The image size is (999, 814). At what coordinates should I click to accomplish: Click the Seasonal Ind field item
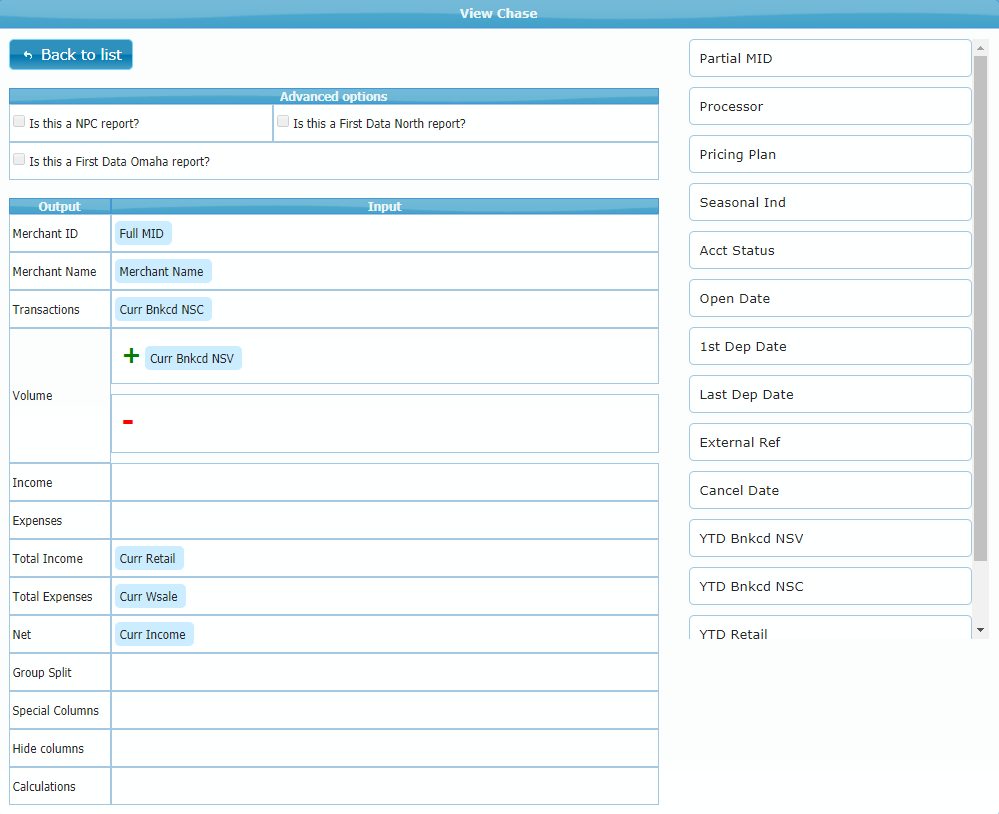point(830,202)
